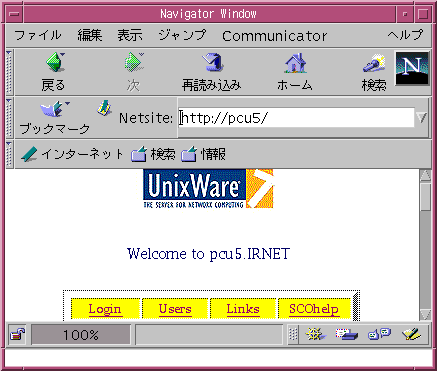Expand the Netsite URL history dropdown arrow
This screenshot has width=437, height=371.
click(421, 117)
